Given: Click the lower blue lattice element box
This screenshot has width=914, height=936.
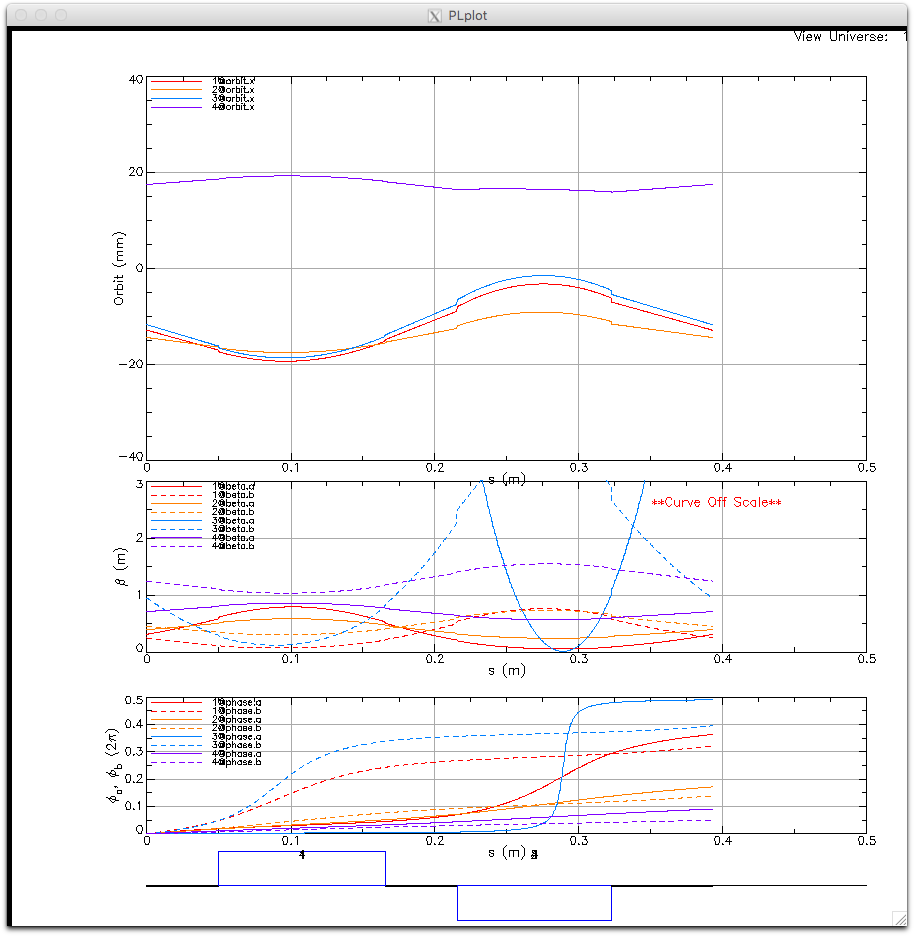Looking at the screenshot, I should tap(534, 903).
